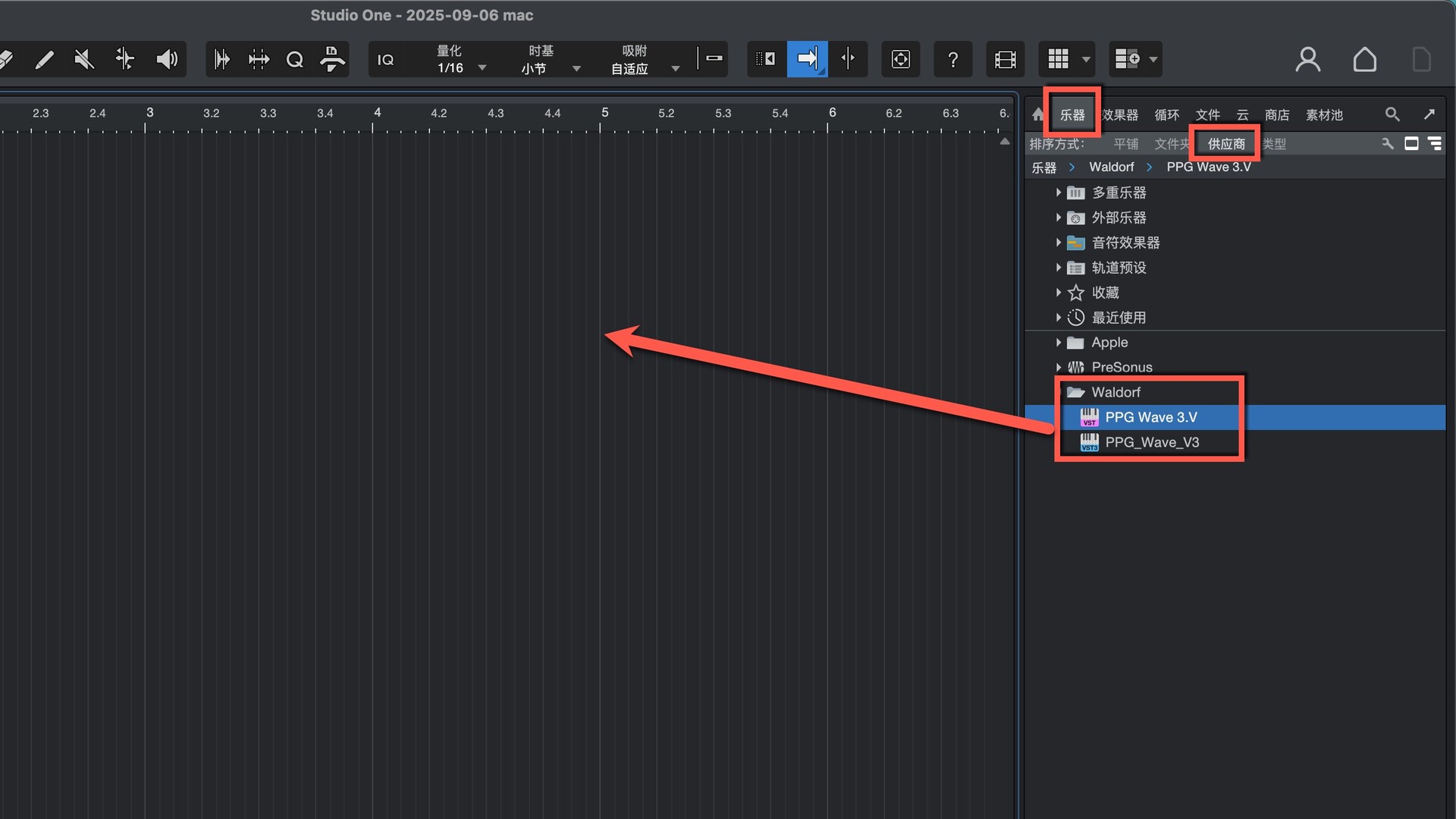
Task: Switch to the 文件 files tab
Action: point(1208,115)
